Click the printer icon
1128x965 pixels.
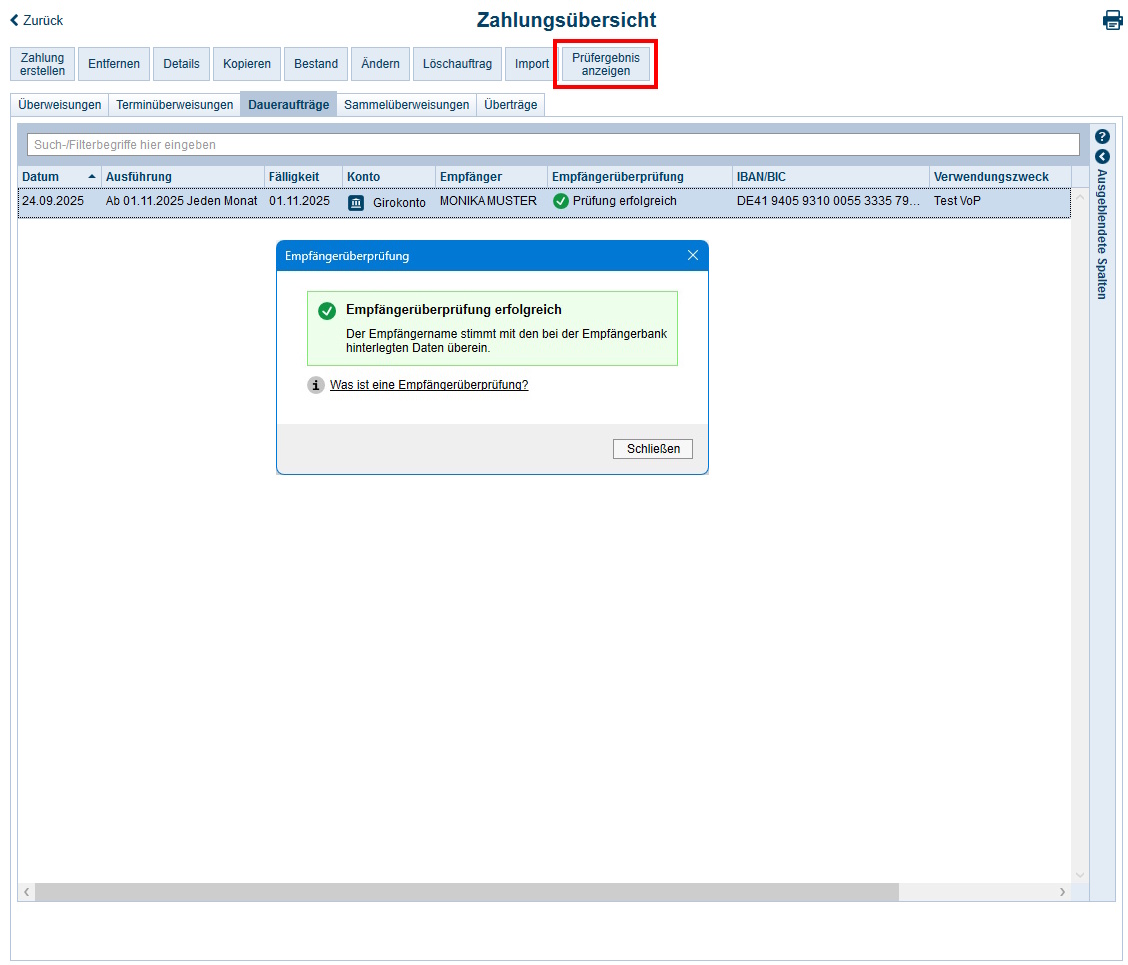(1112, 20)
